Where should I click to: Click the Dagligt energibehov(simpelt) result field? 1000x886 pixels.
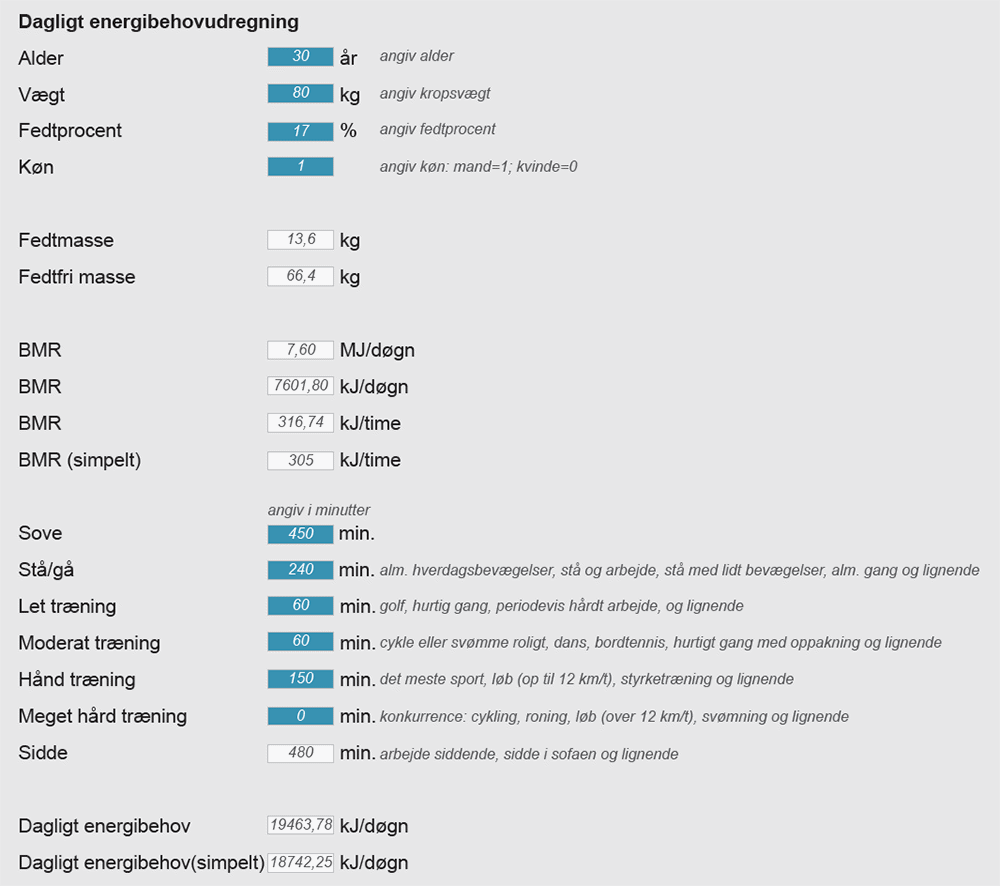(300, 862)
